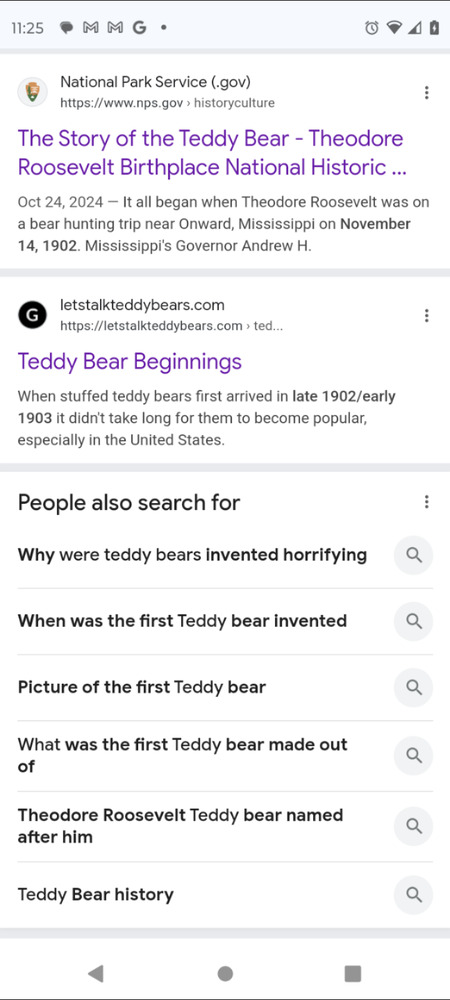
Task: Open the three-dot menu for the National Park Service result
Action: tap(426, 92)
